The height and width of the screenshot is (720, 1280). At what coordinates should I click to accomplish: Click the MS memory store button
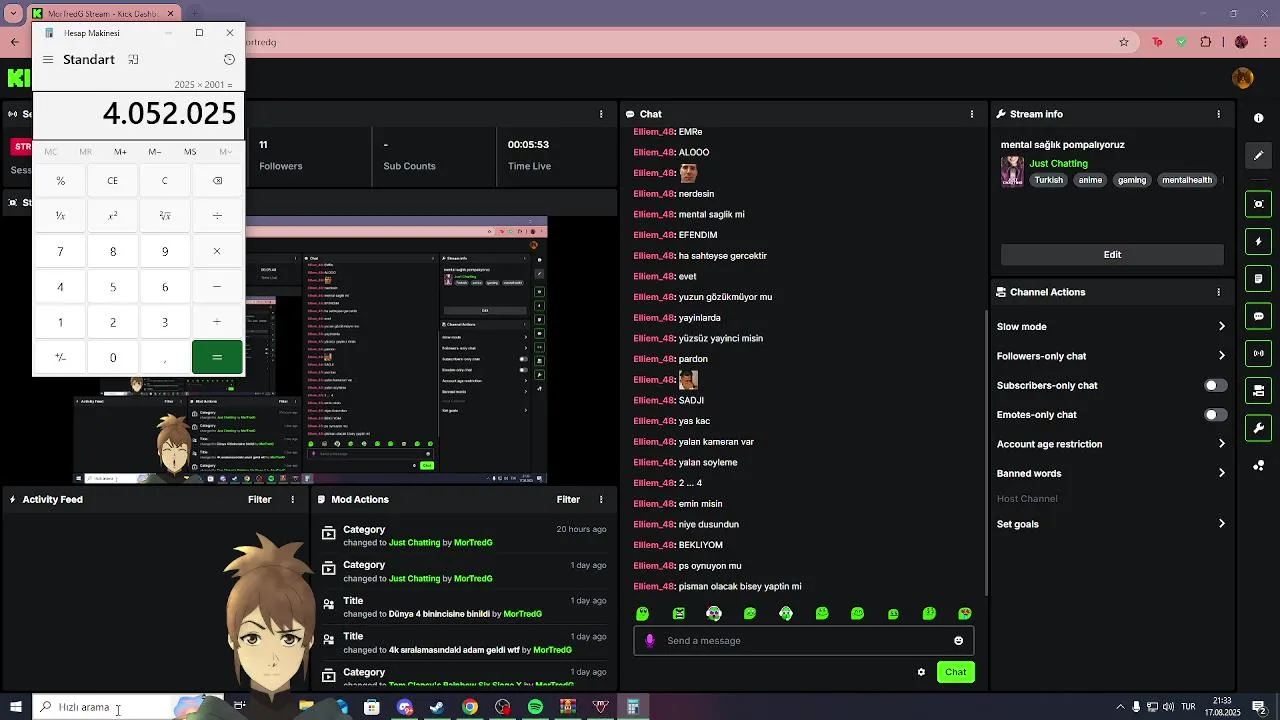pyautogui.click(x=190, y=152)
